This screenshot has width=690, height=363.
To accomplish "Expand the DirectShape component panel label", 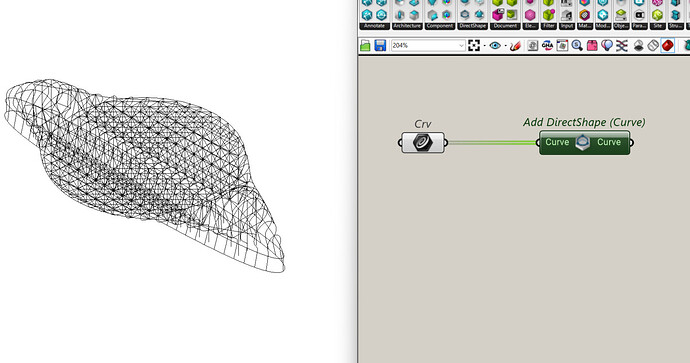I will [x=472, y=26].
